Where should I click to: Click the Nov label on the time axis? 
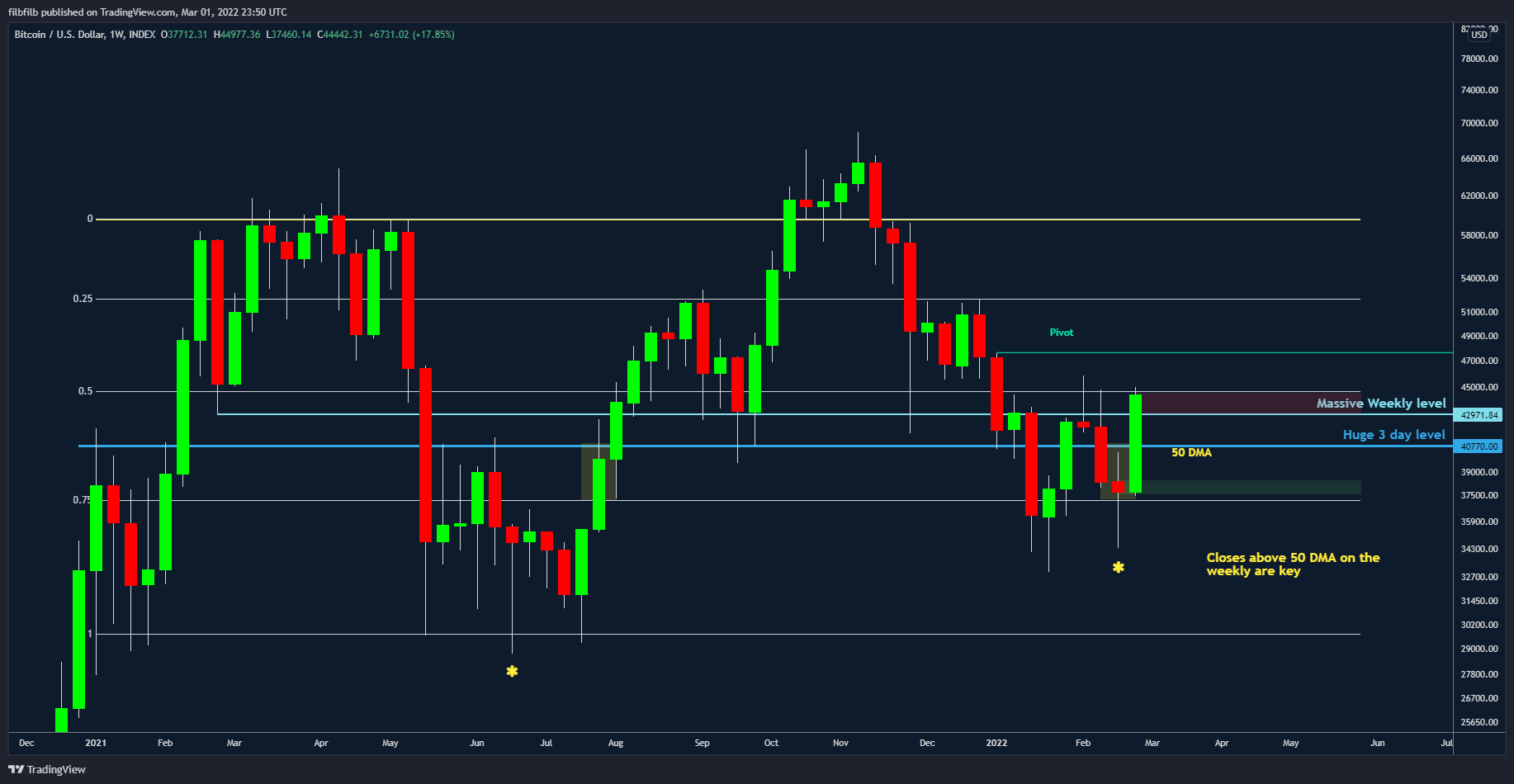click(840, 743)
